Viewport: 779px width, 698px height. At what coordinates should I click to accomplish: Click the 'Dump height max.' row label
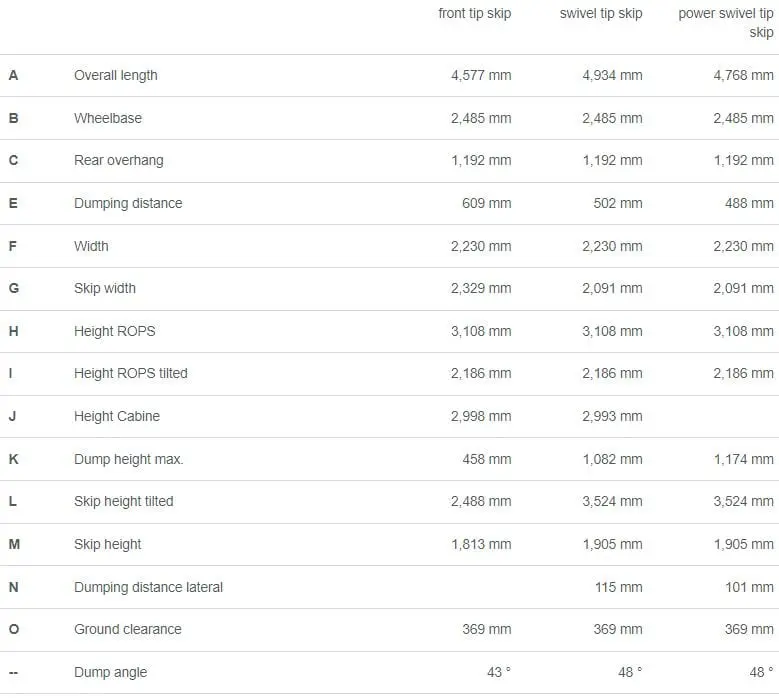[x=129, y=459]
